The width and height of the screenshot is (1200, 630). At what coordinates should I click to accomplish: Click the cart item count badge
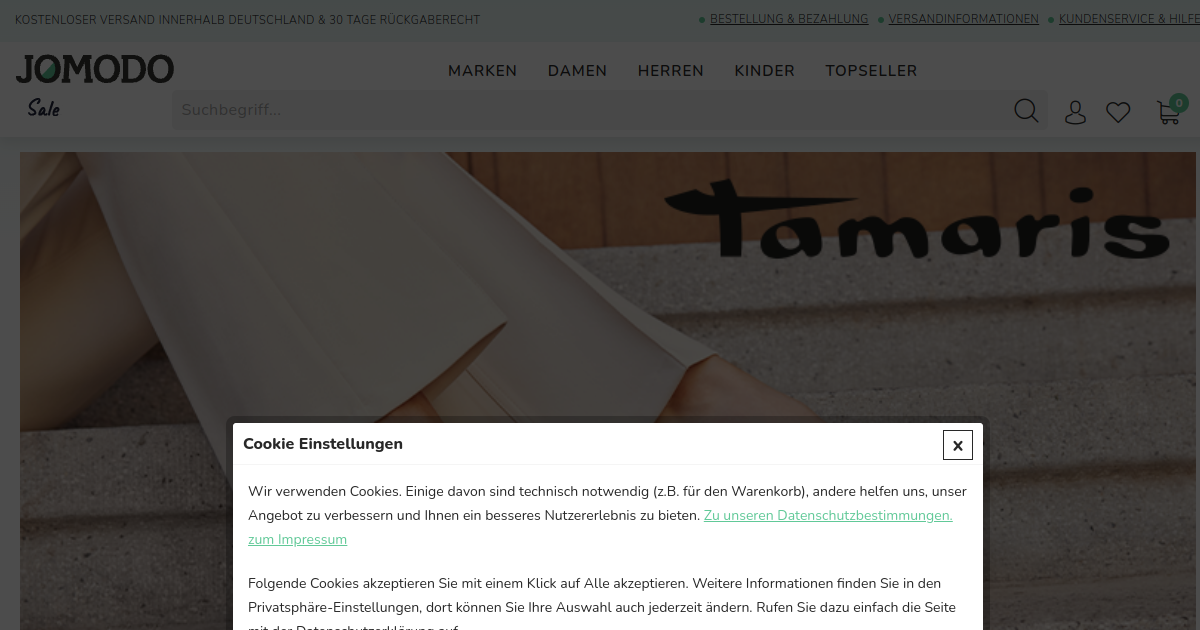pos(1179,102)
